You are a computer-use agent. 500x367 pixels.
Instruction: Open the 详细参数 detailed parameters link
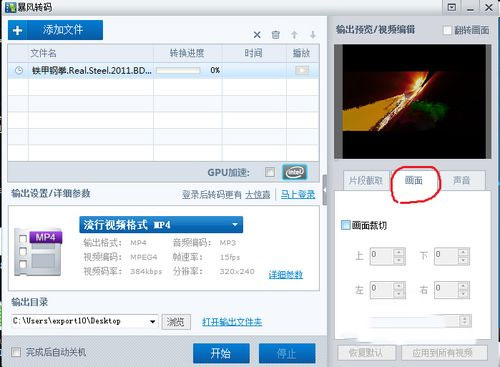tap(286, 275)
